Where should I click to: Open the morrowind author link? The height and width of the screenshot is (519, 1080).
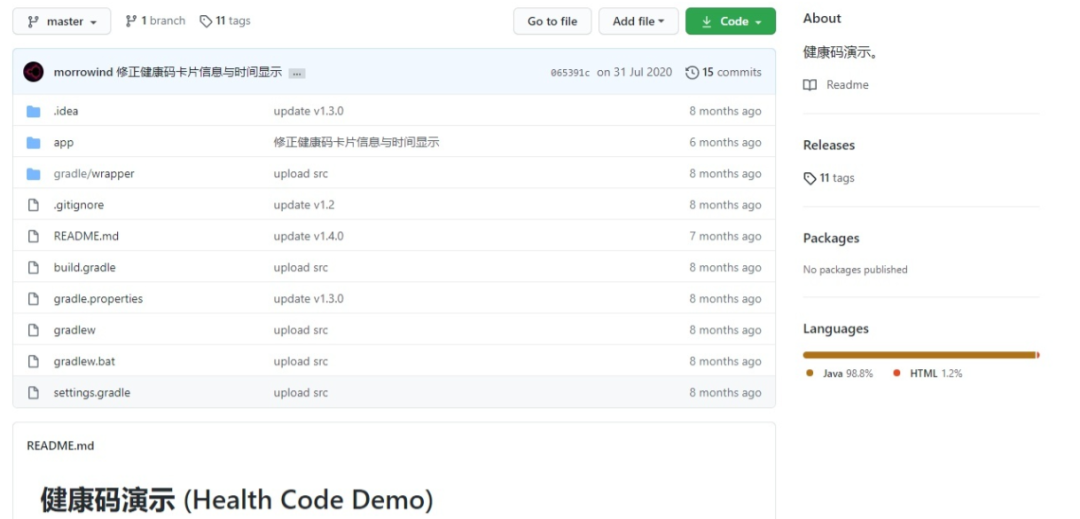click(x=83, y=72)
